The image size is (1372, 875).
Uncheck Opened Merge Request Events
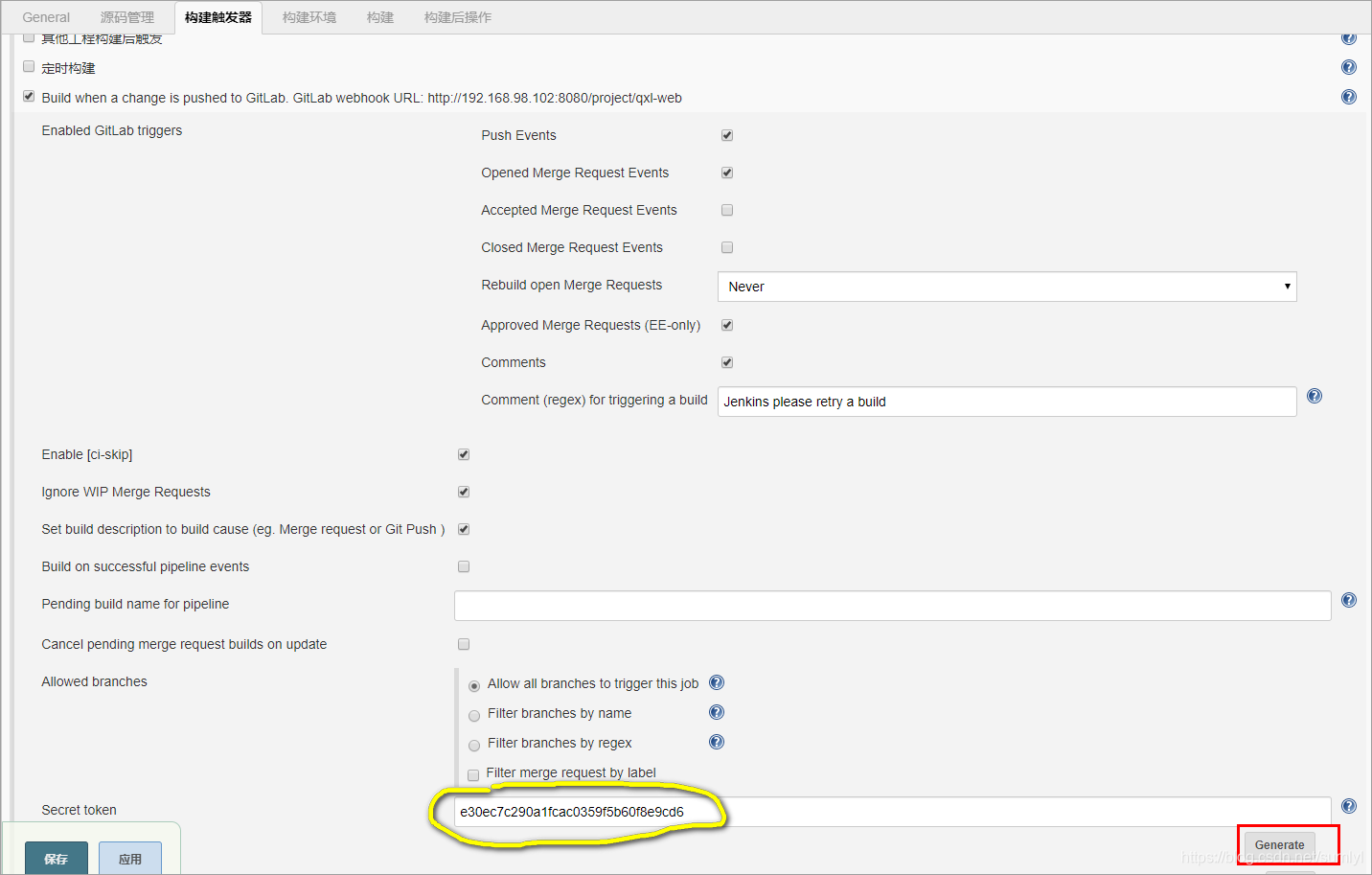pyautogui.click(x=727, y=173)
